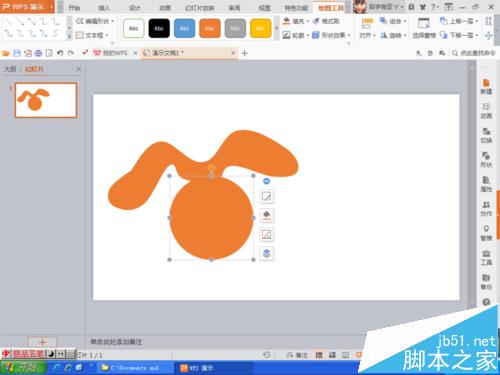The width and height of the screenshot is (500, 375).
Task: Apply the black Abc shape style
Action: (159, 29)
